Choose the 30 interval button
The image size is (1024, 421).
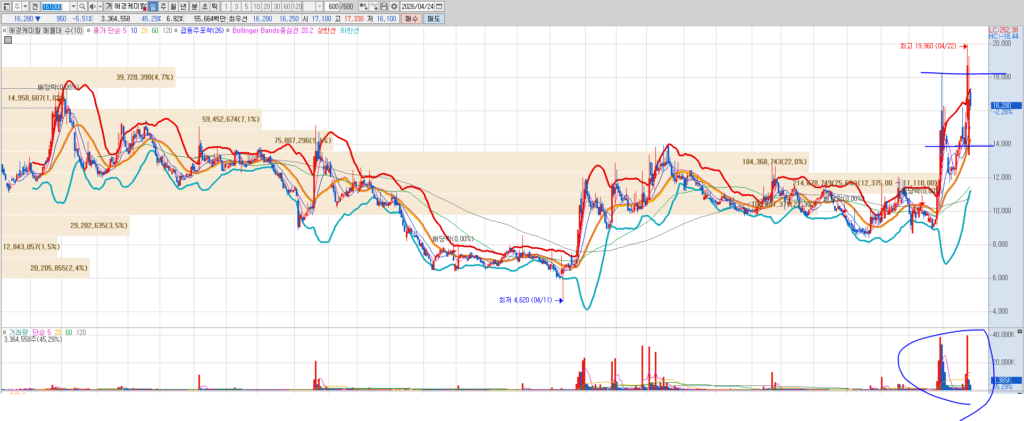(277, 7)
